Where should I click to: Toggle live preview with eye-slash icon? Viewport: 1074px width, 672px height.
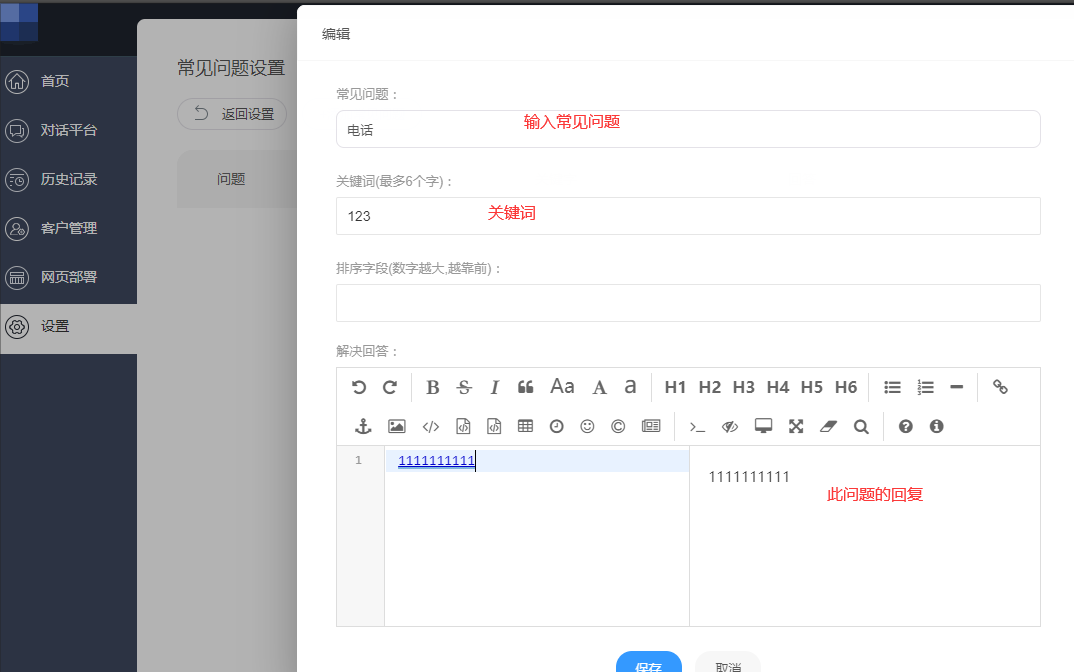coord(730,426)
